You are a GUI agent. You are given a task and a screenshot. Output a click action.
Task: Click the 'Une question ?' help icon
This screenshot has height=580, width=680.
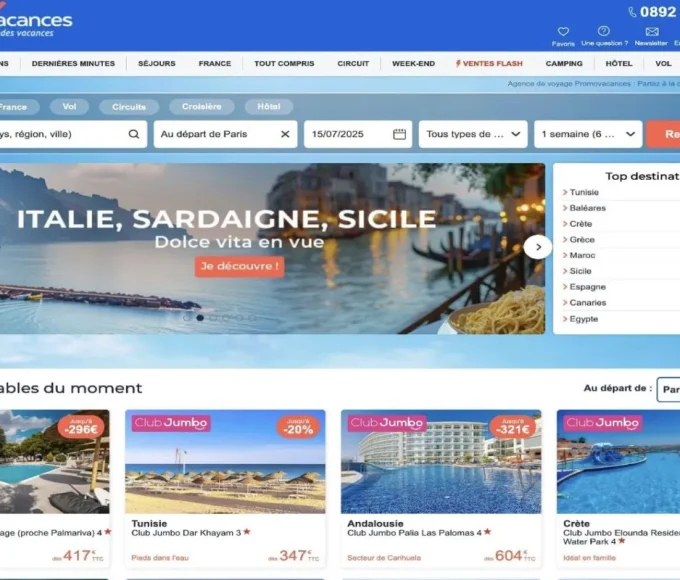tap(604, 31)
